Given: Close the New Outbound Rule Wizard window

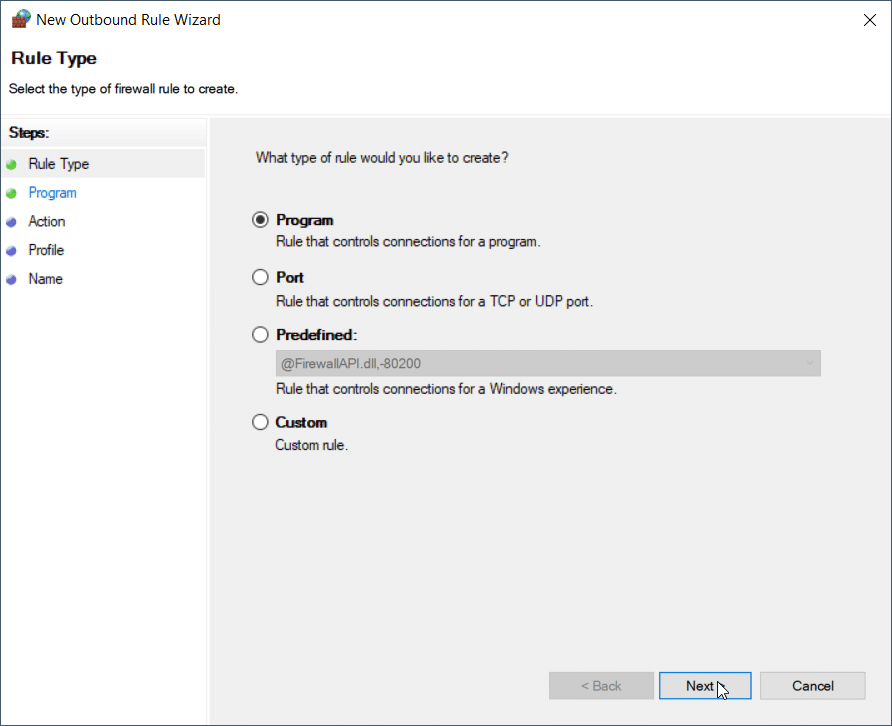Looking at the screenshot, I should [x=868, y=19].
